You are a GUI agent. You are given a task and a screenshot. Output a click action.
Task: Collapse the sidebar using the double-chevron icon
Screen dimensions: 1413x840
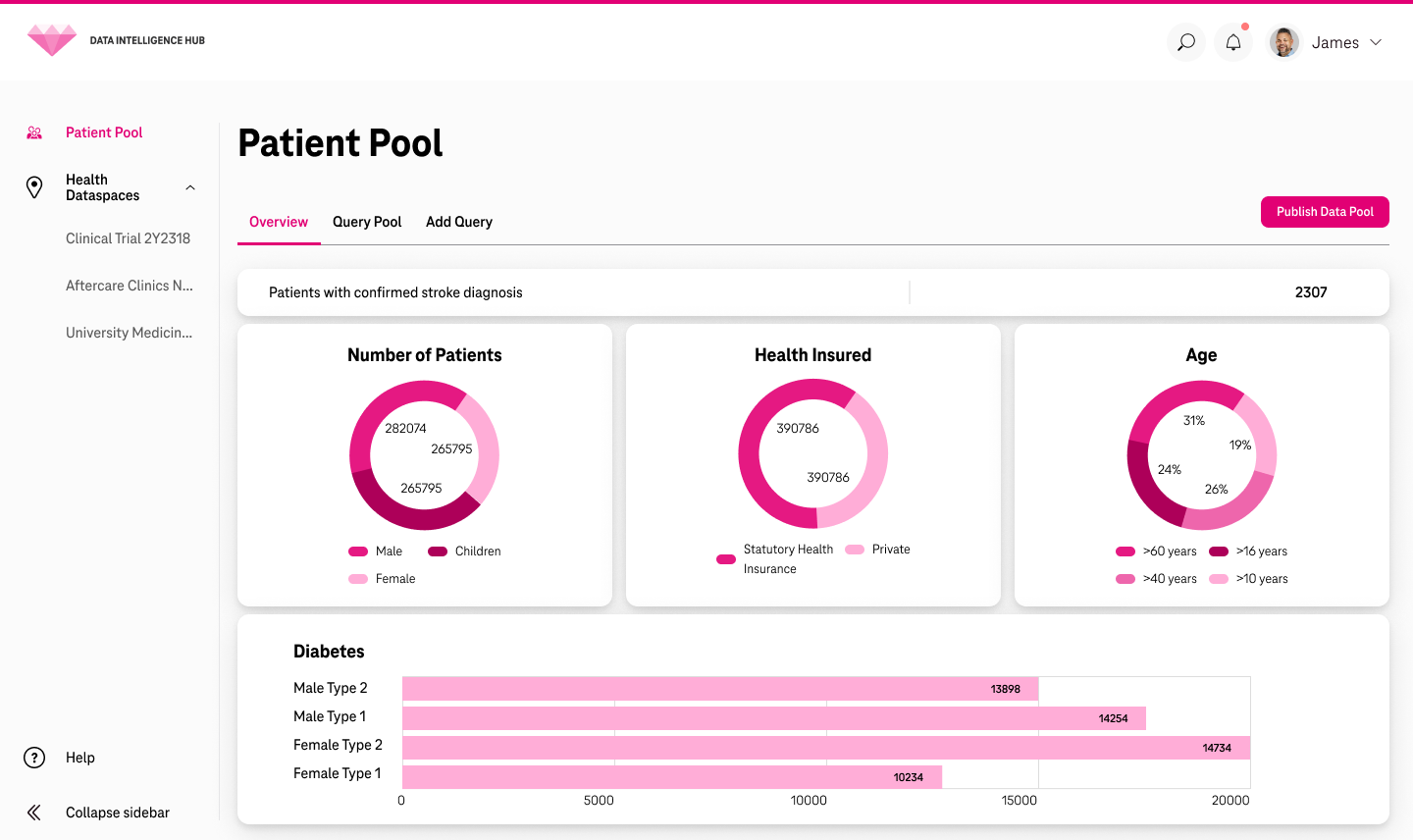[34, 813]
